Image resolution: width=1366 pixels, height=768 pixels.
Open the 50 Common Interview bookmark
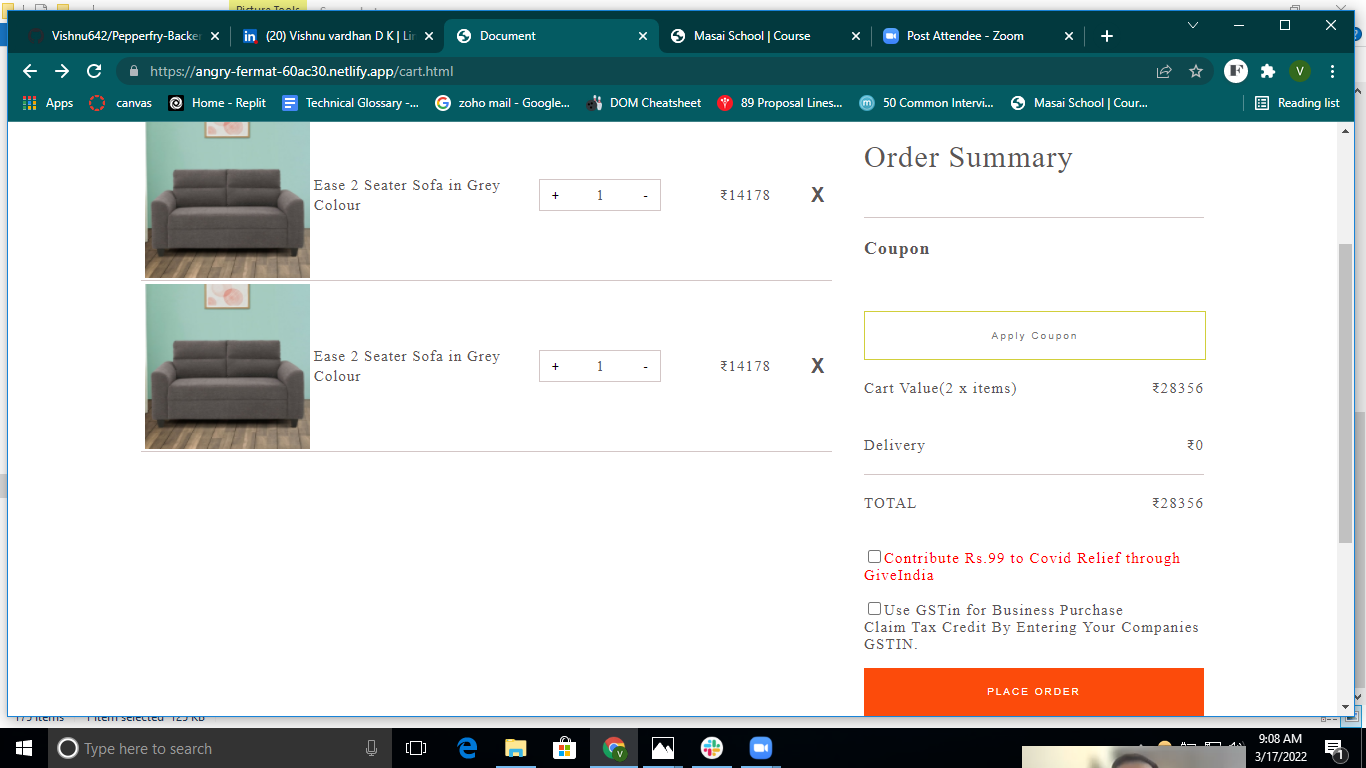pyautogui.click(x=927, y=102)
